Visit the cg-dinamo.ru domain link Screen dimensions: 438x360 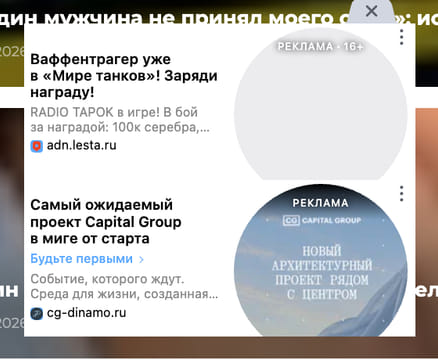(87, 313)
